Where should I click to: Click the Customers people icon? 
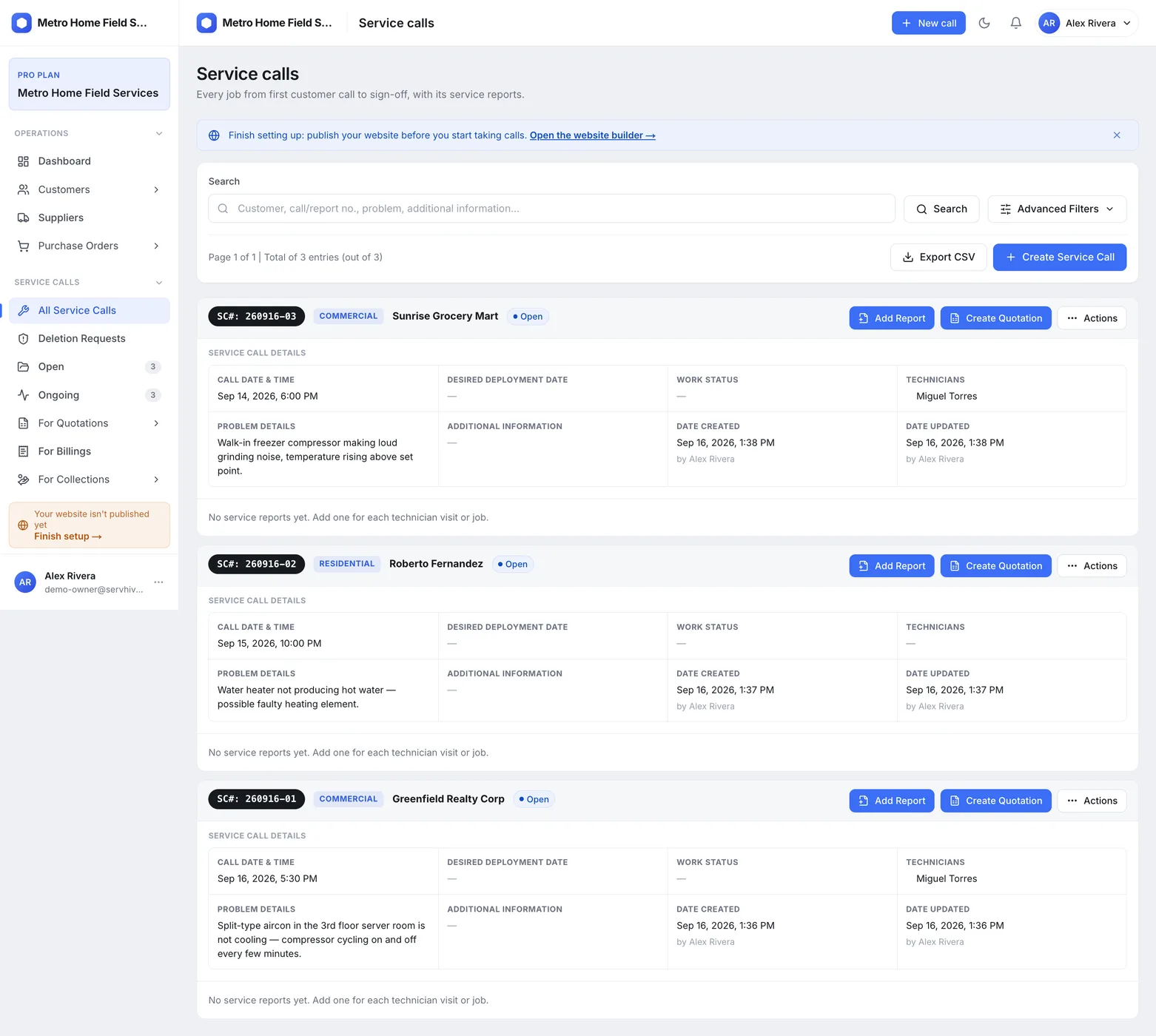coord(24,189)
